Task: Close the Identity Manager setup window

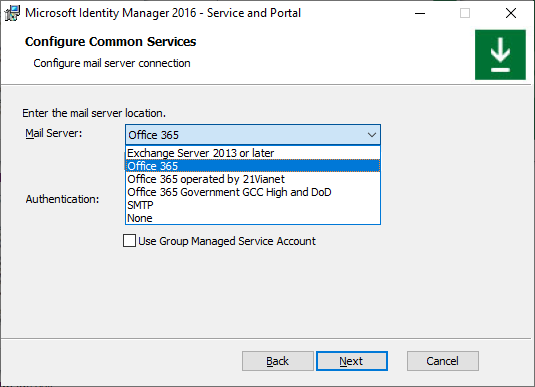Action: (511, 13)
